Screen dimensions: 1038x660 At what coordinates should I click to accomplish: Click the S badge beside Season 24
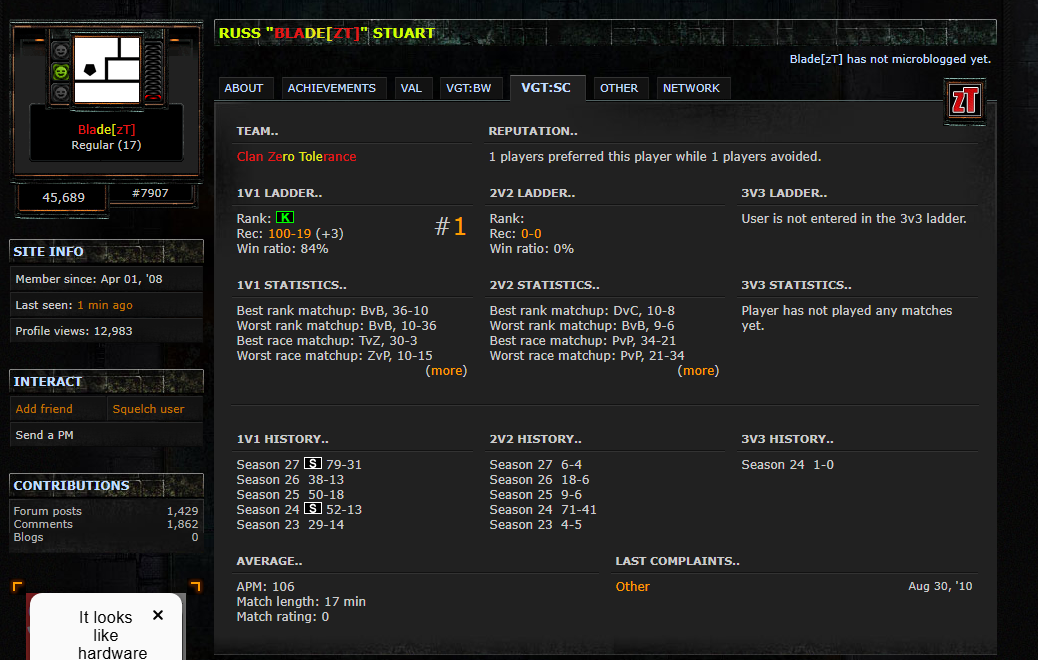pyautogui.click(x=312, y=508)
